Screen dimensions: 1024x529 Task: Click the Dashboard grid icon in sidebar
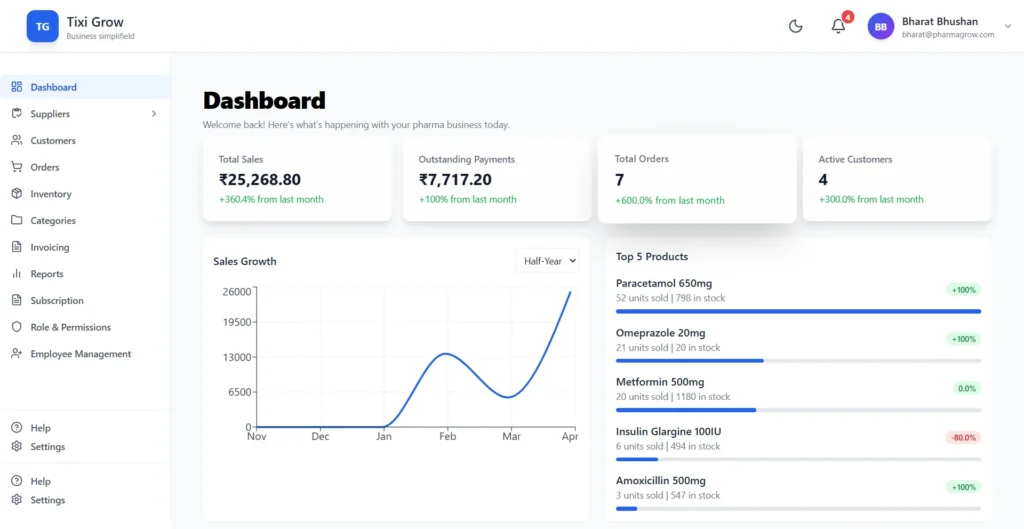click(x=17, y=87)
